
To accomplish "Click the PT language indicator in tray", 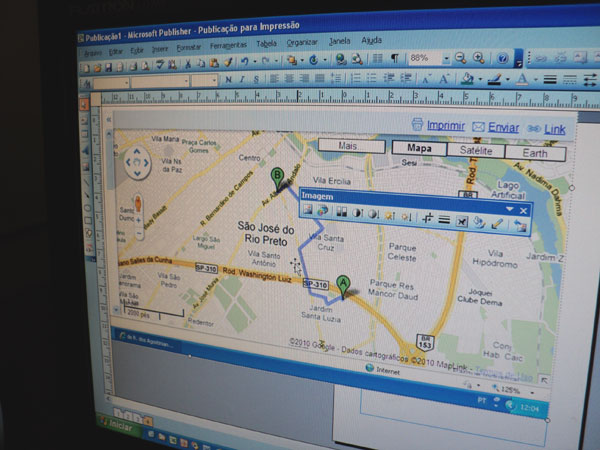I will pos(481,400).
